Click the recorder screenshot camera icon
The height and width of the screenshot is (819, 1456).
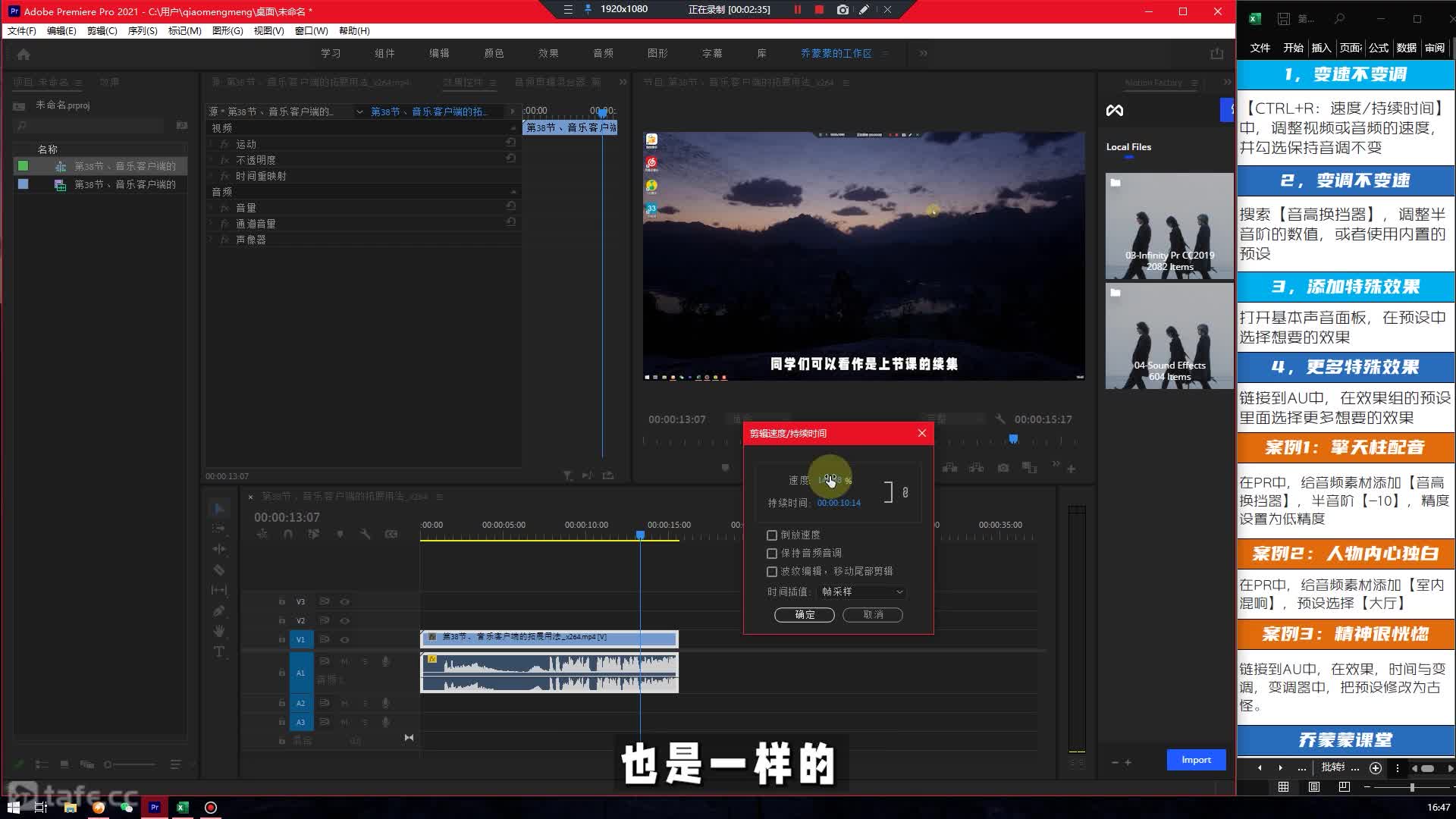tap(843, 10)
